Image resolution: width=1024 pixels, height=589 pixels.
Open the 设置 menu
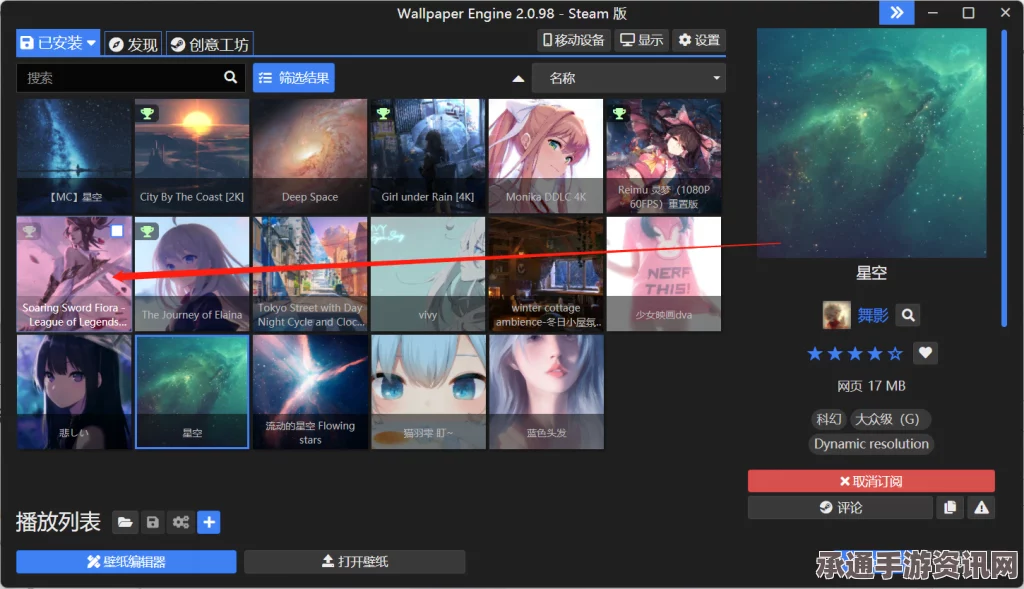(x=699, y=40)
